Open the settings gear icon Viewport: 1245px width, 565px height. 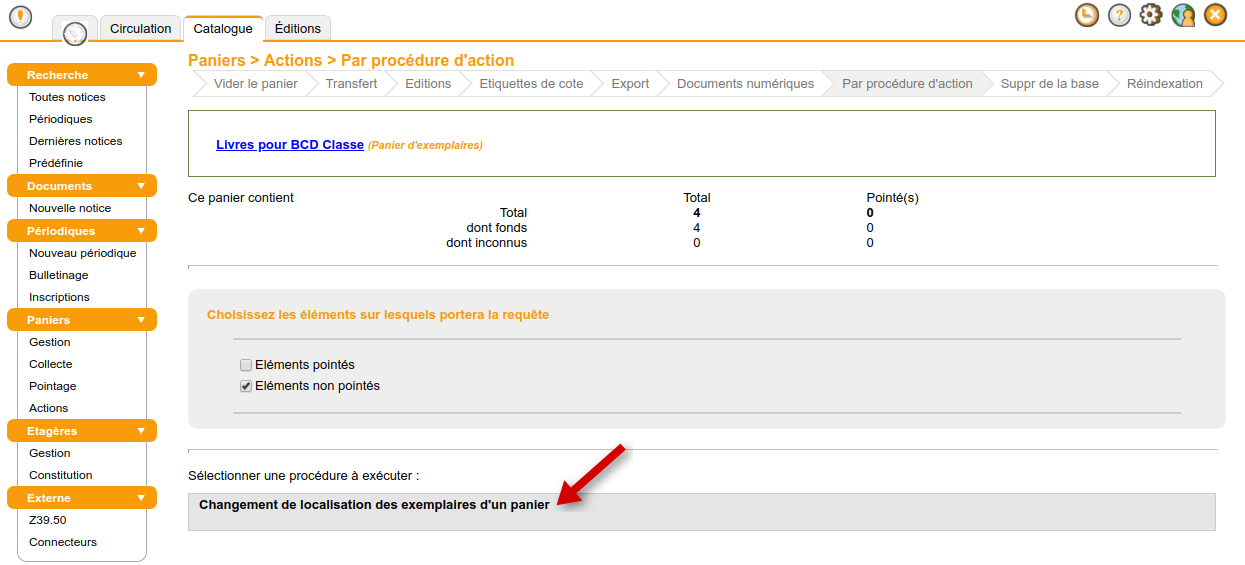click(1151, 15)
